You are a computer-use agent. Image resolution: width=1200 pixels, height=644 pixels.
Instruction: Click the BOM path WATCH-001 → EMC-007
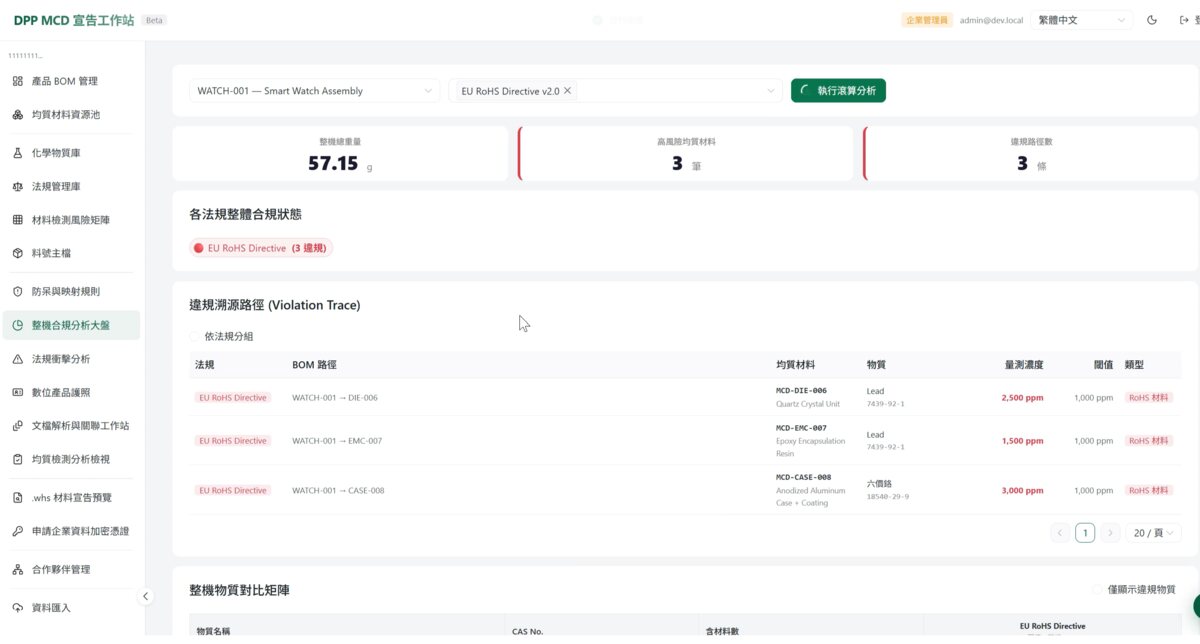coord(337,441)
